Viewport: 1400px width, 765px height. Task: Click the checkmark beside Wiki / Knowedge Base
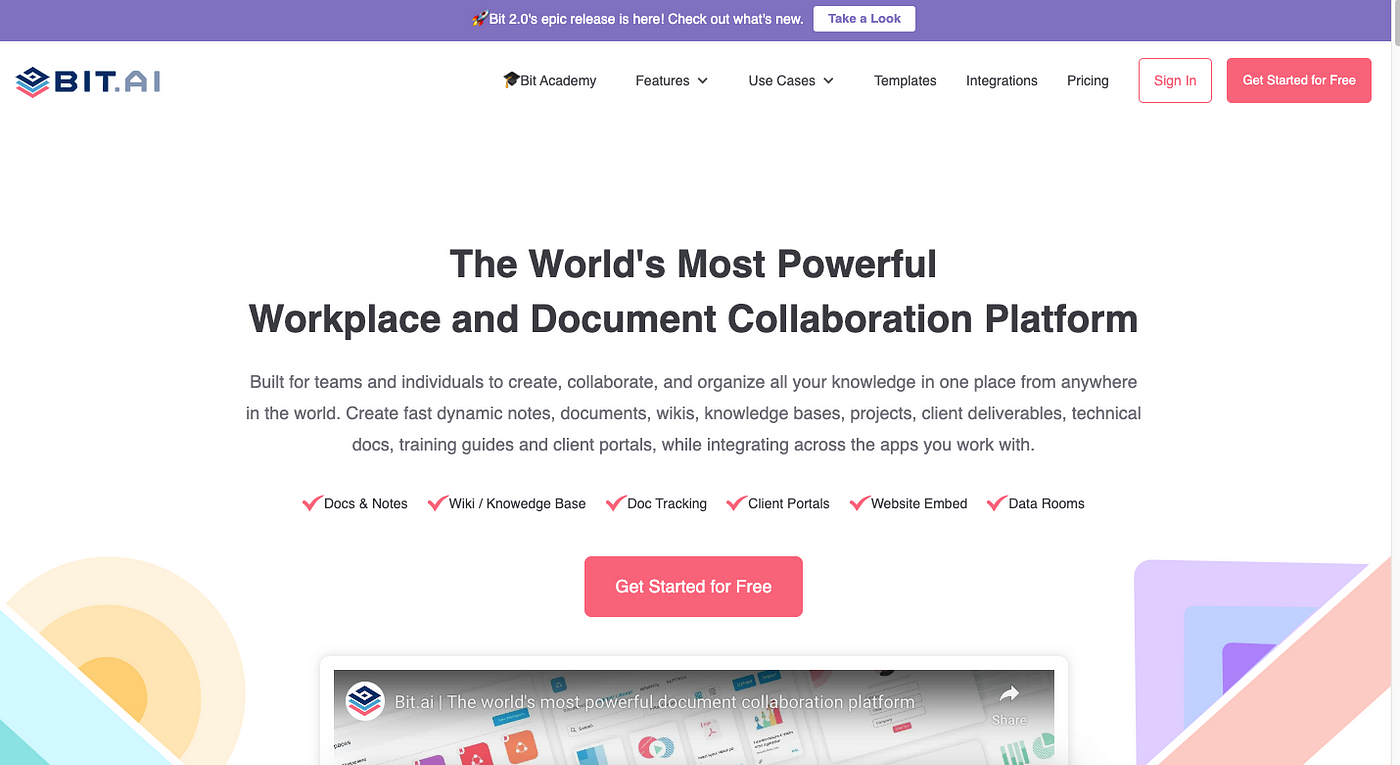[x=437, y=503]
